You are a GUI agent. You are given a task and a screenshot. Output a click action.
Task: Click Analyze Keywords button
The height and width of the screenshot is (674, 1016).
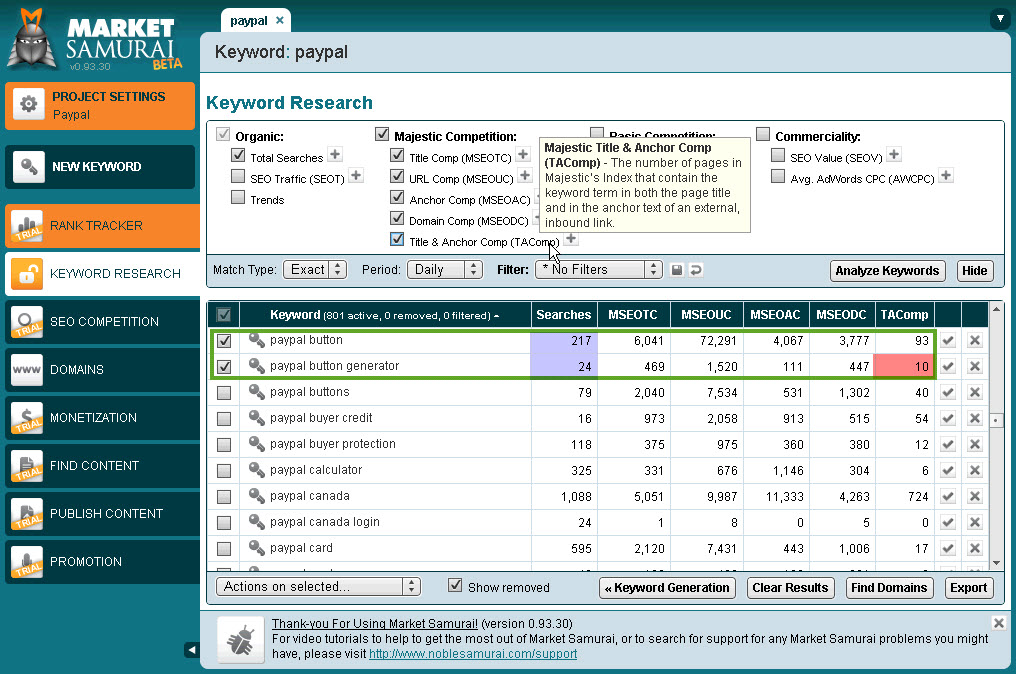887,271
